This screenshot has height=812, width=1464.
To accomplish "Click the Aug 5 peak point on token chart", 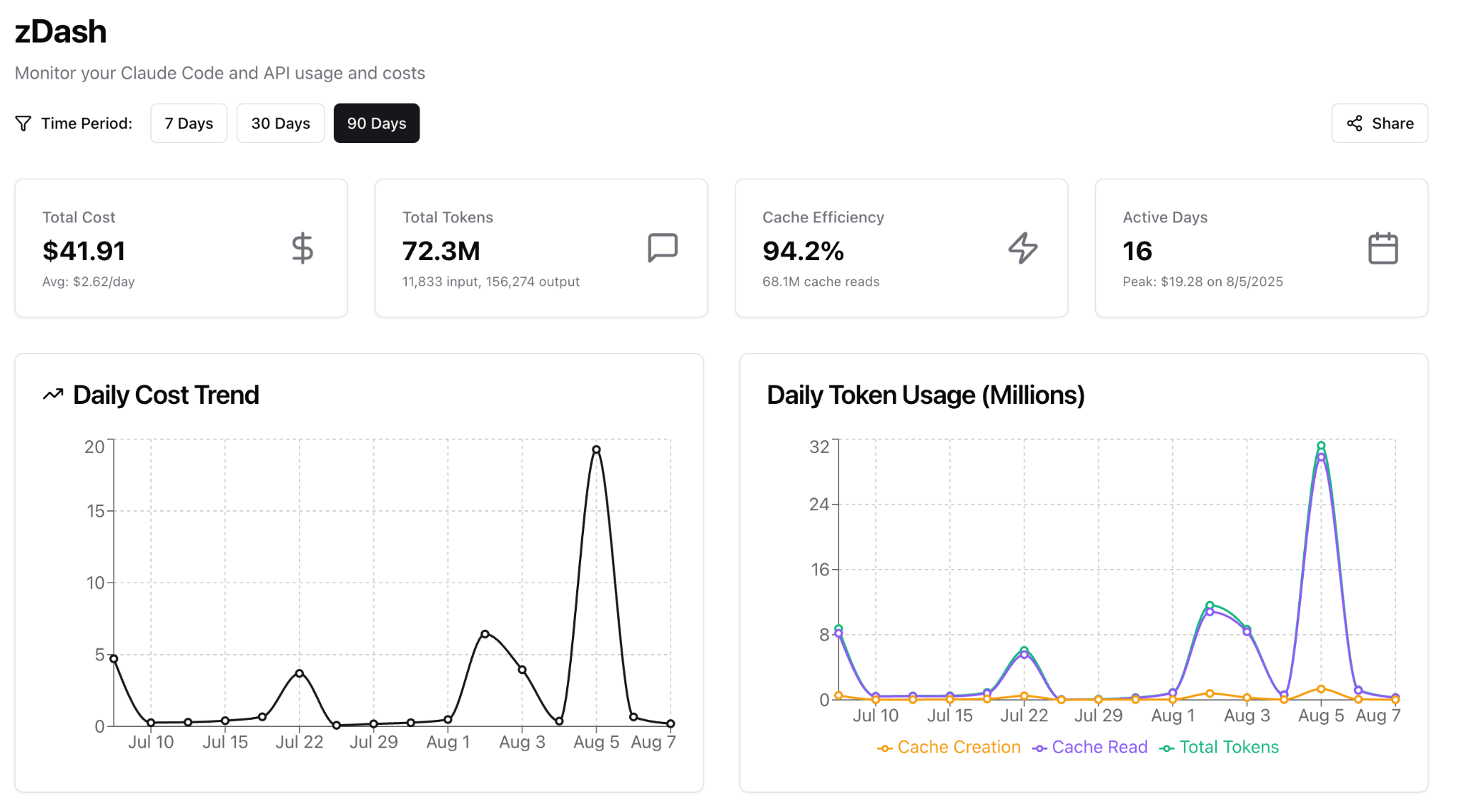I will 1321,446.
